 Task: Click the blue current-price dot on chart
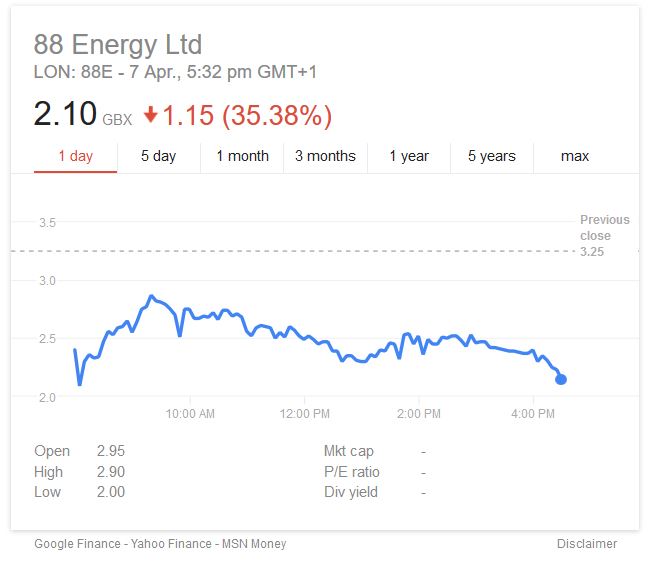point(561,379)
